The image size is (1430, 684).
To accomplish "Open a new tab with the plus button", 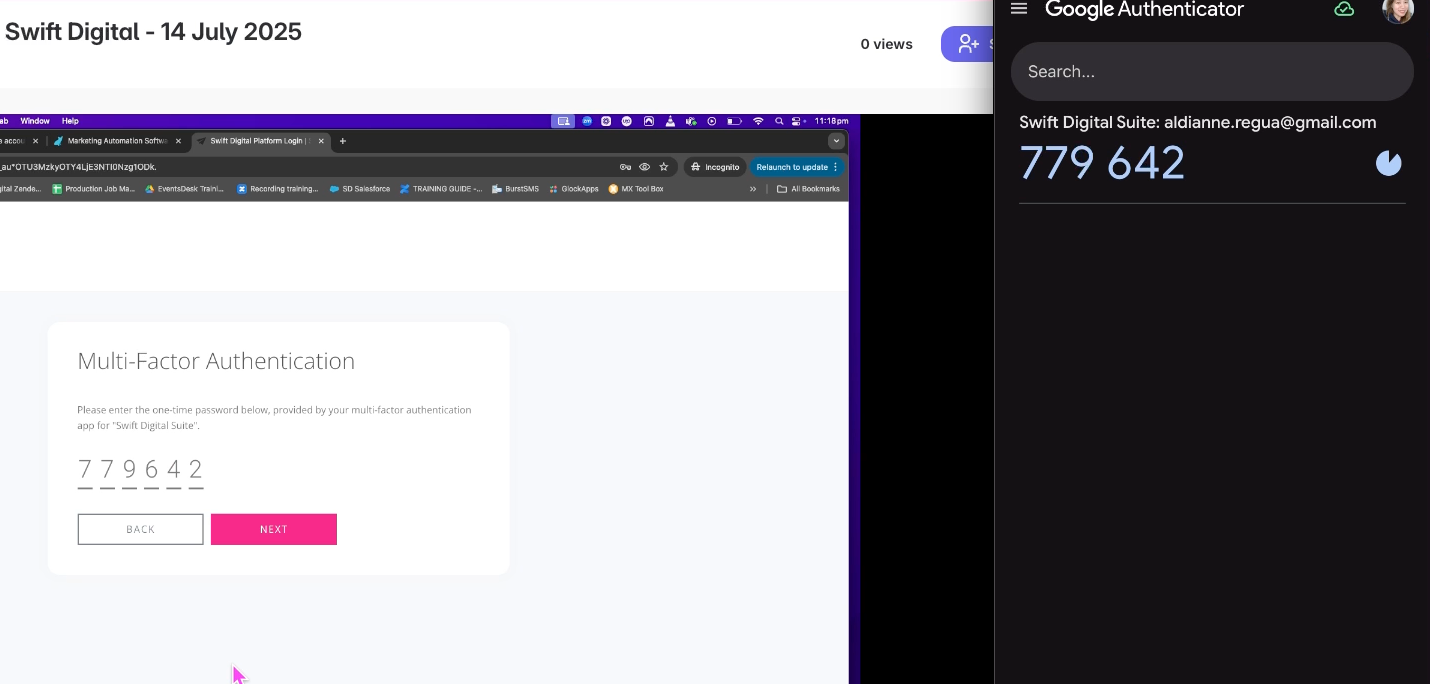I will pyautogui.click(x=343, y=141).
